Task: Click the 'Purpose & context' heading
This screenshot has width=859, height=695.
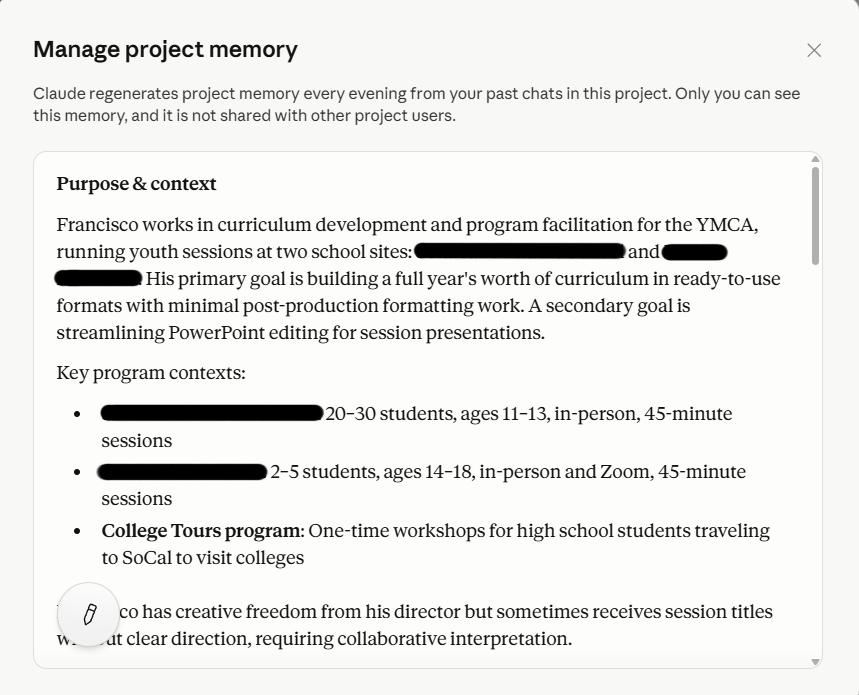Action: point(136,183)
